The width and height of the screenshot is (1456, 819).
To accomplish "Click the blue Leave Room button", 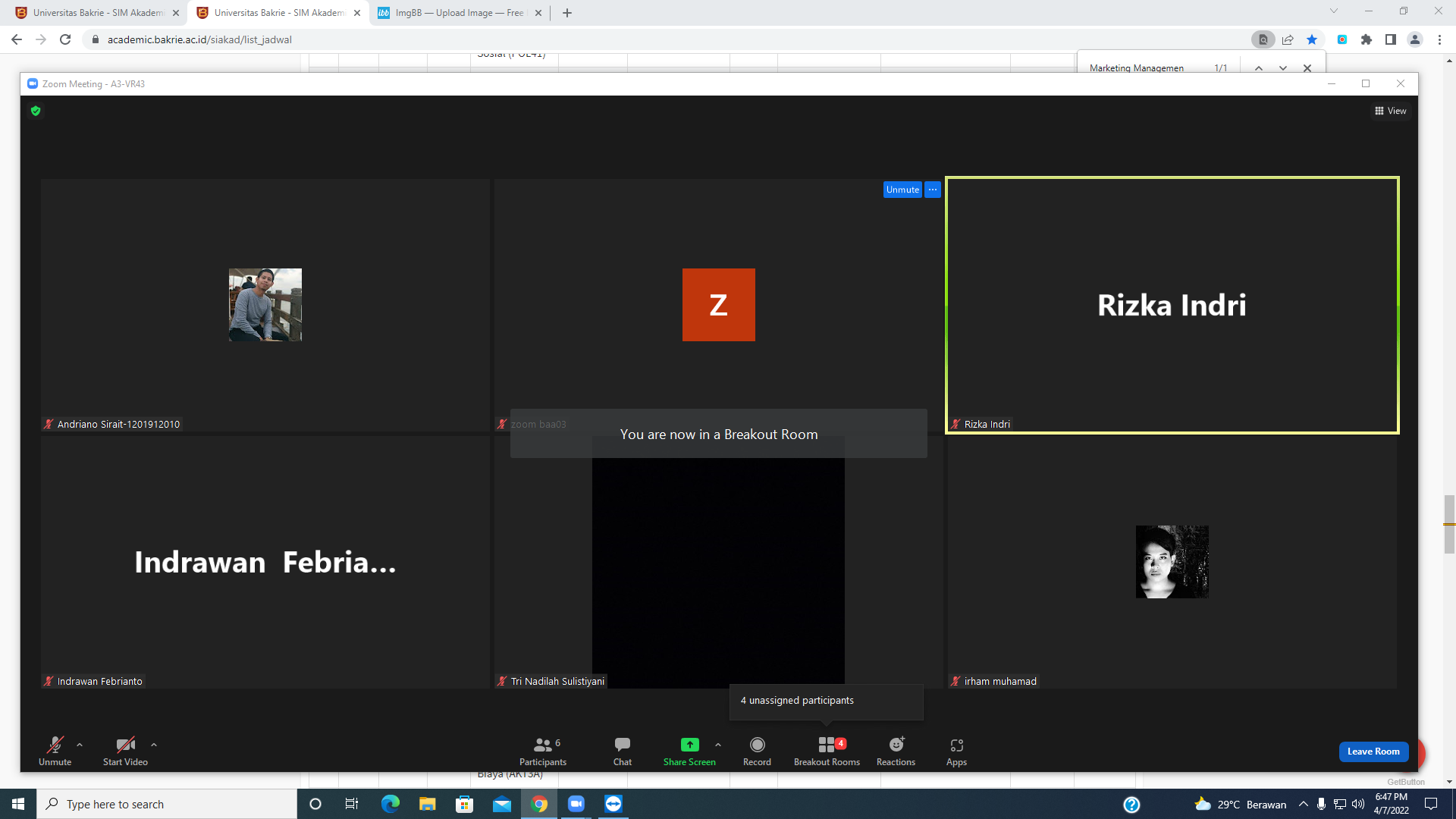I will [x=1373, y=752].
